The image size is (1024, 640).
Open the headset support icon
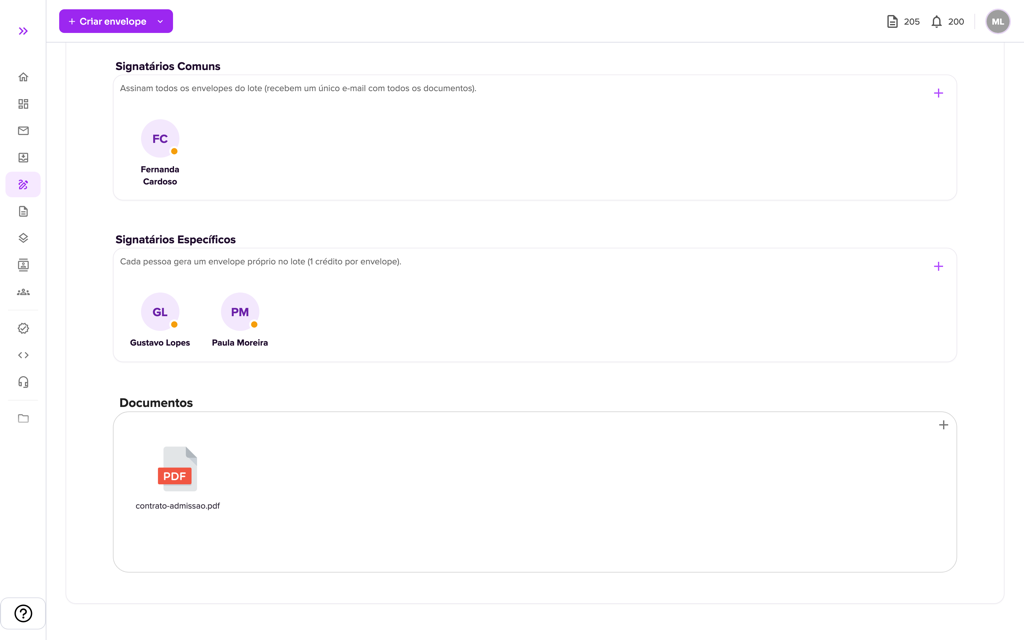pyautogui.click(x=23, y=382)
